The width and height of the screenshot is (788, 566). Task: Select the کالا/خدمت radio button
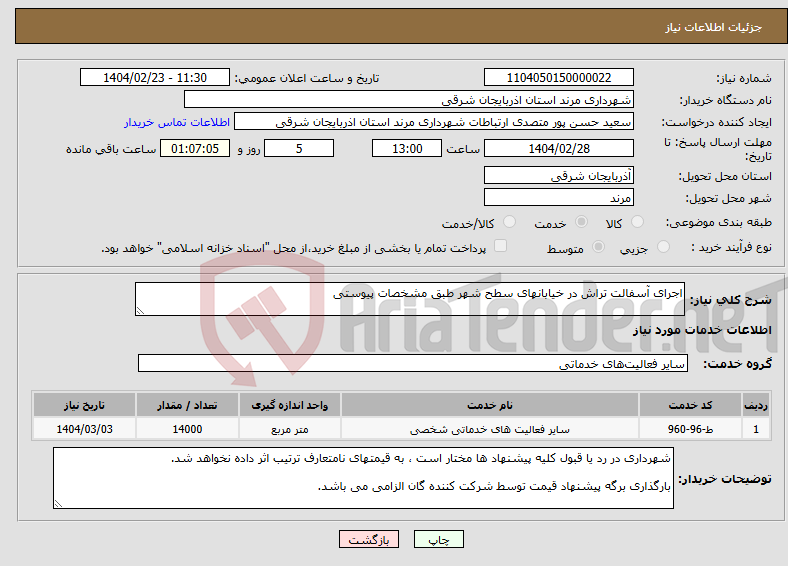coord(510,222)
